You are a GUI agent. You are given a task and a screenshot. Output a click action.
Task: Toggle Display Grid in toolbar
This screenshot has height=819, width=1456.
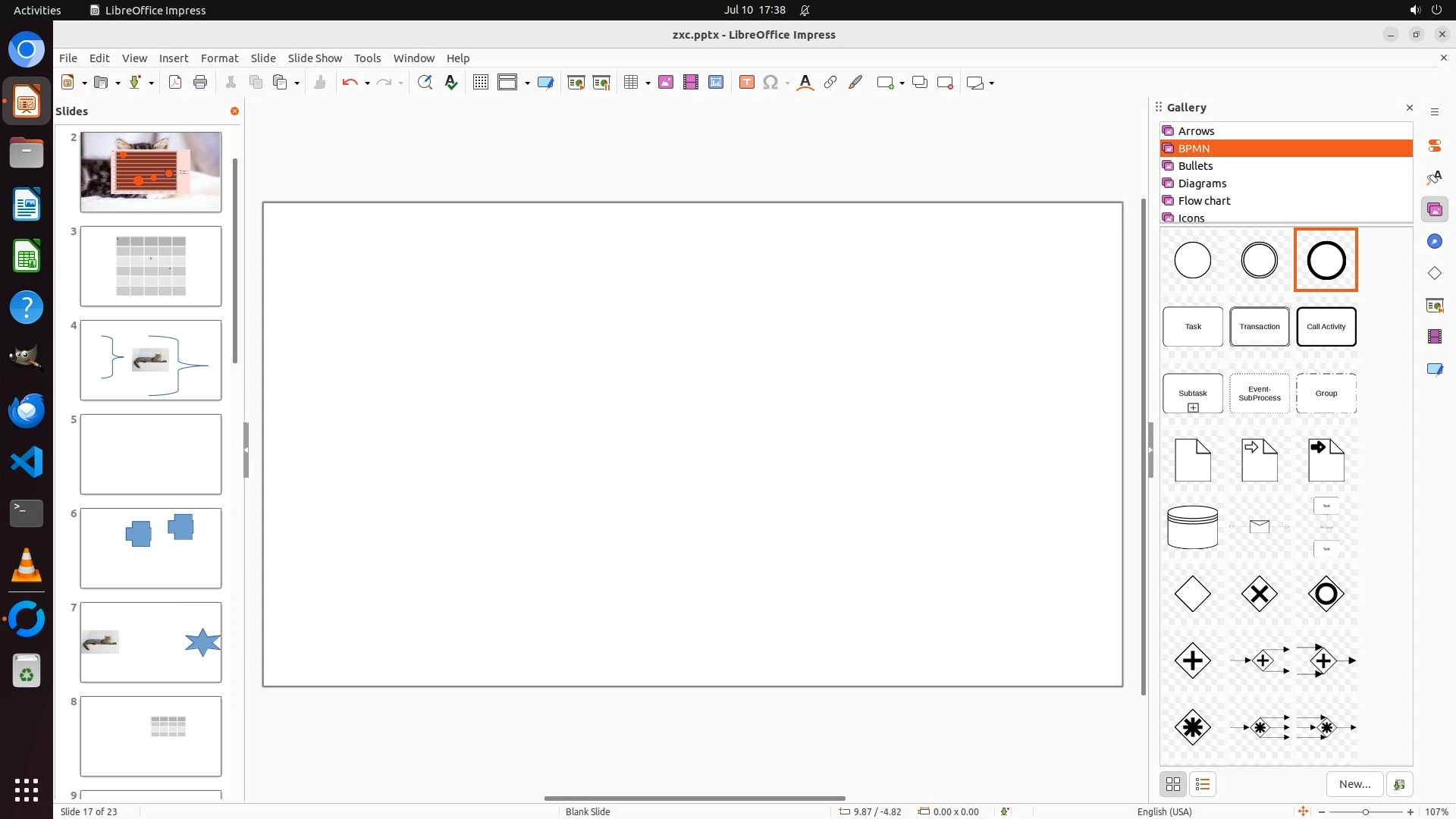click(480, 83)
